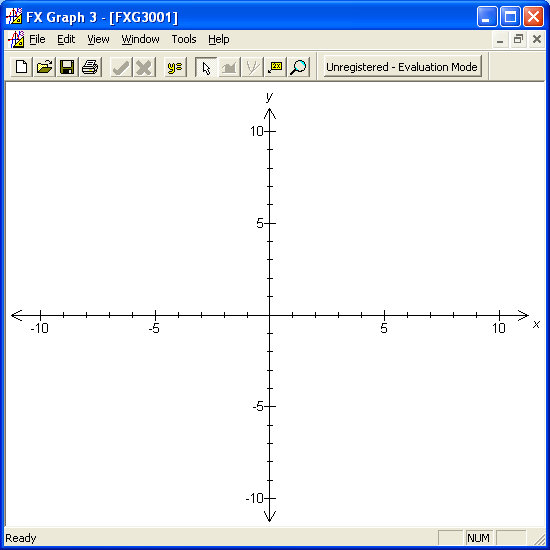The image size is (550, 550).
Task: Restore the FXG3001 child document window
Action: [518, 39]
